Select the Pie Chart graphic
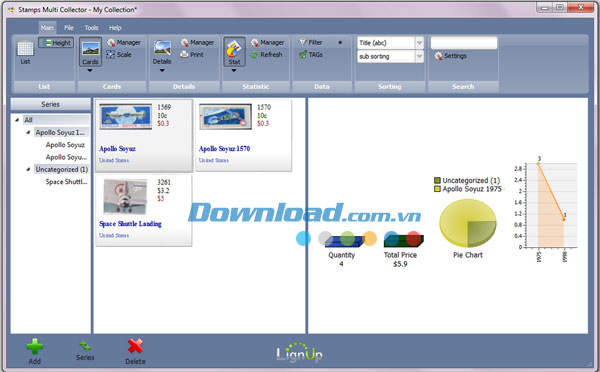This screenshot has width=600, height=372. [x=468, y=223]
